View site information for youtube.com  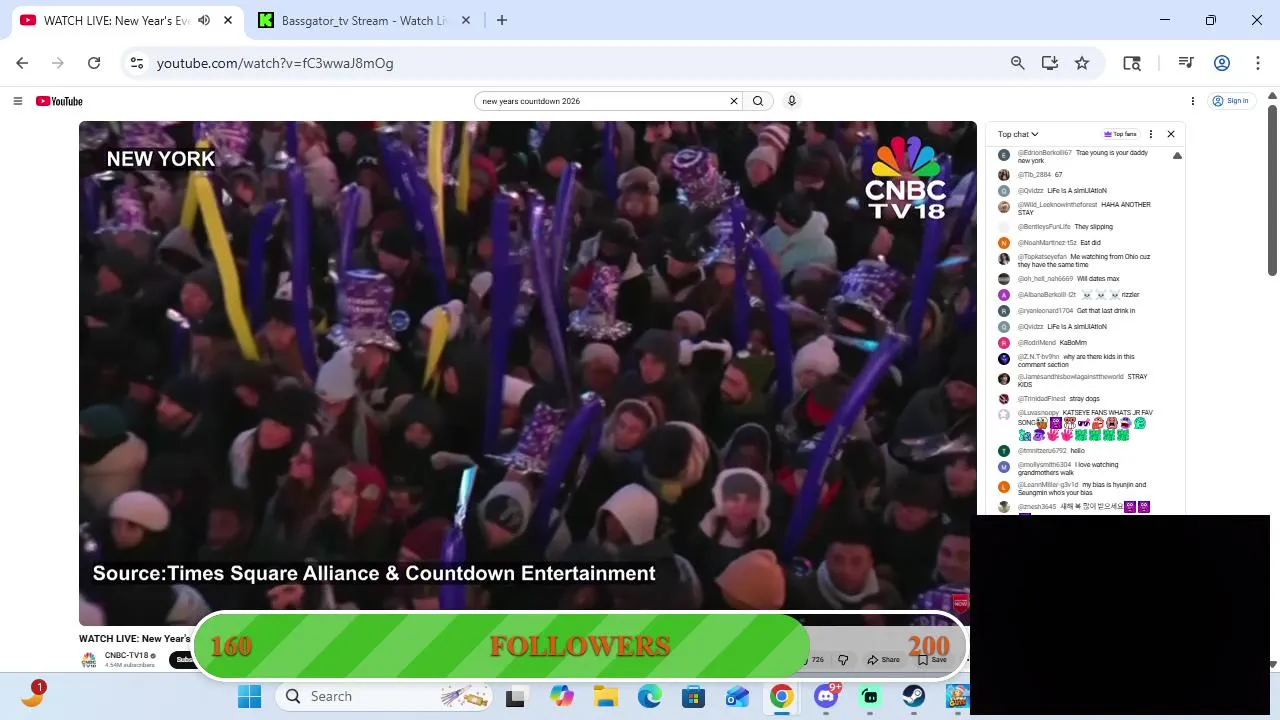(138, 63)
